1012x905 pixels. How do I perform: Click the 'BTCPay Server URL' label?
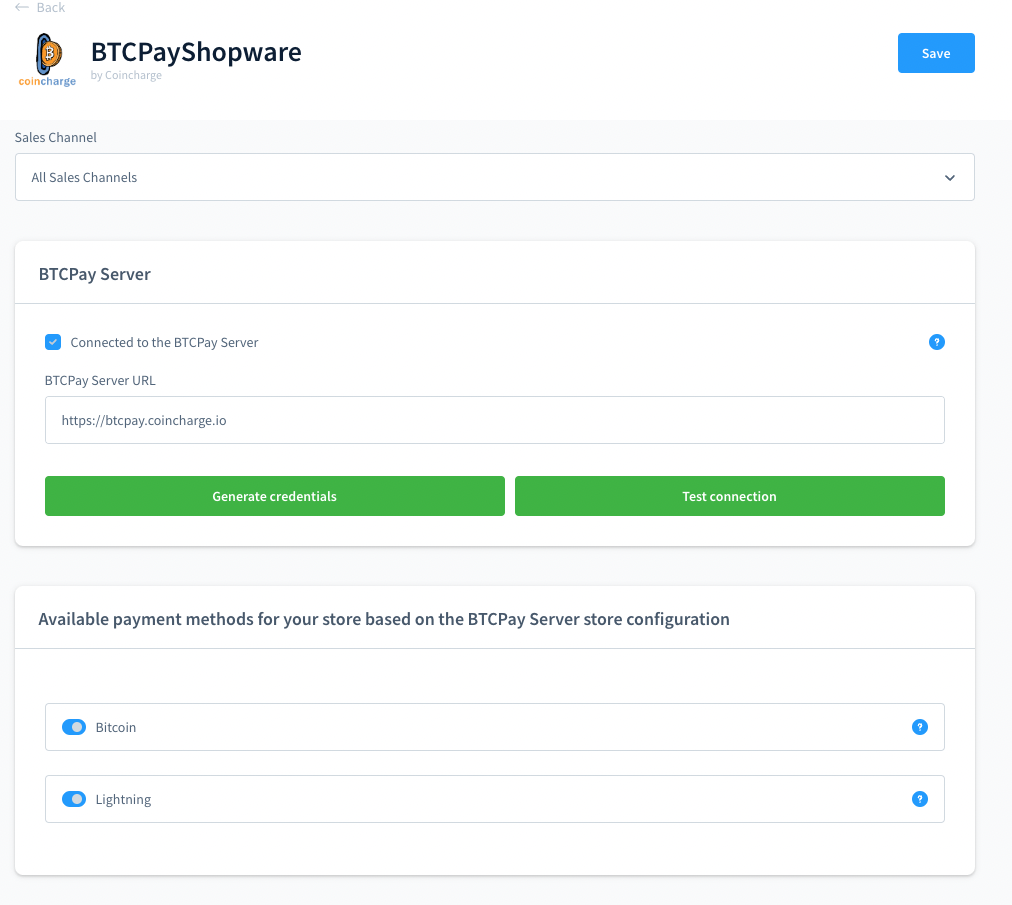[100, 380]
